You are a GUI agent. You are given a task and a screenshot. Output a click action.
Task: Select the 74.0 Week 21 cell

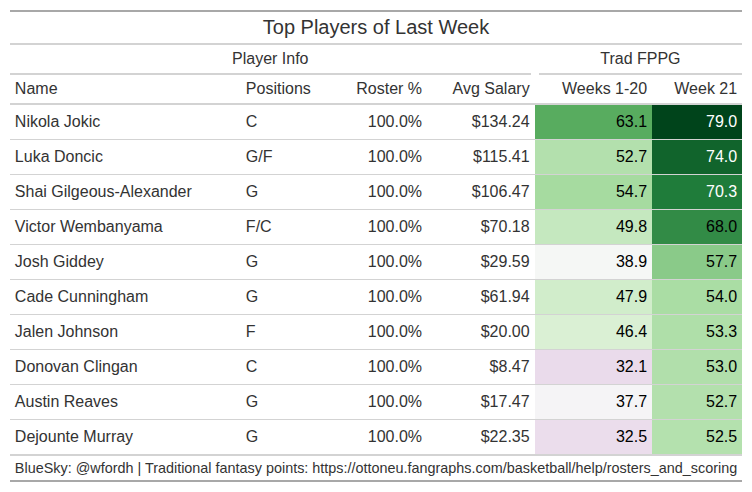[x=696, y=157]
